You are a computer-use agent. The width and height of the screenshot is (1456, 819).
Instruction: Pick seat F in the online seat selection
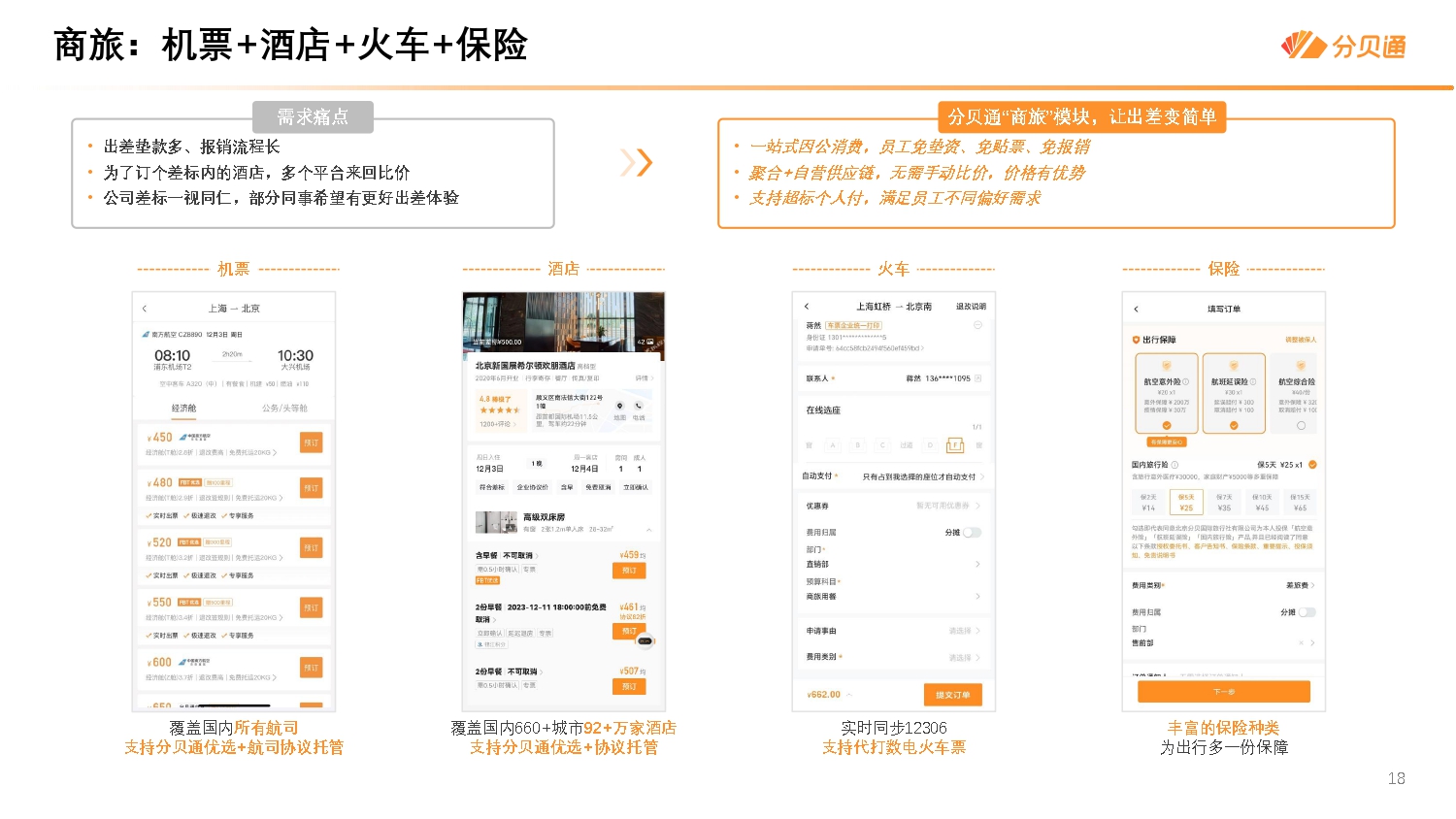point(955,445)
